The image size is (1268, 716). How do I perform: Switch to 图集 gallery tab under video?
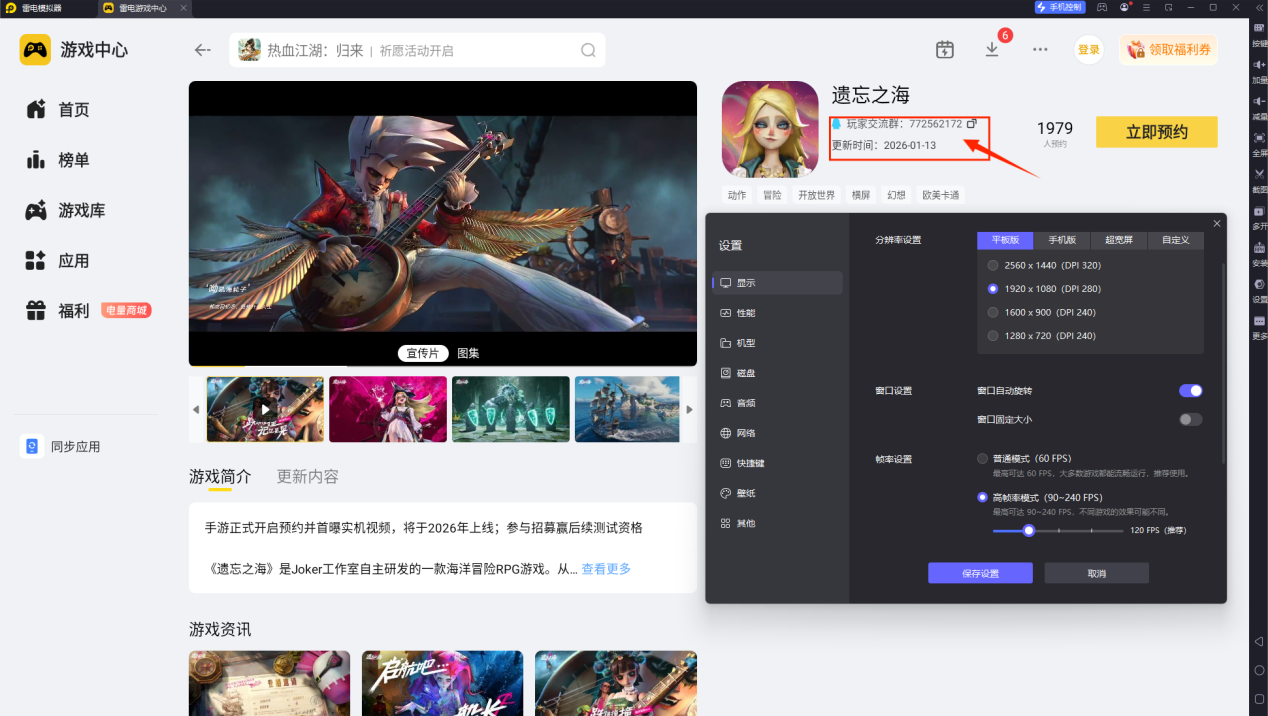tap(468, 353)
